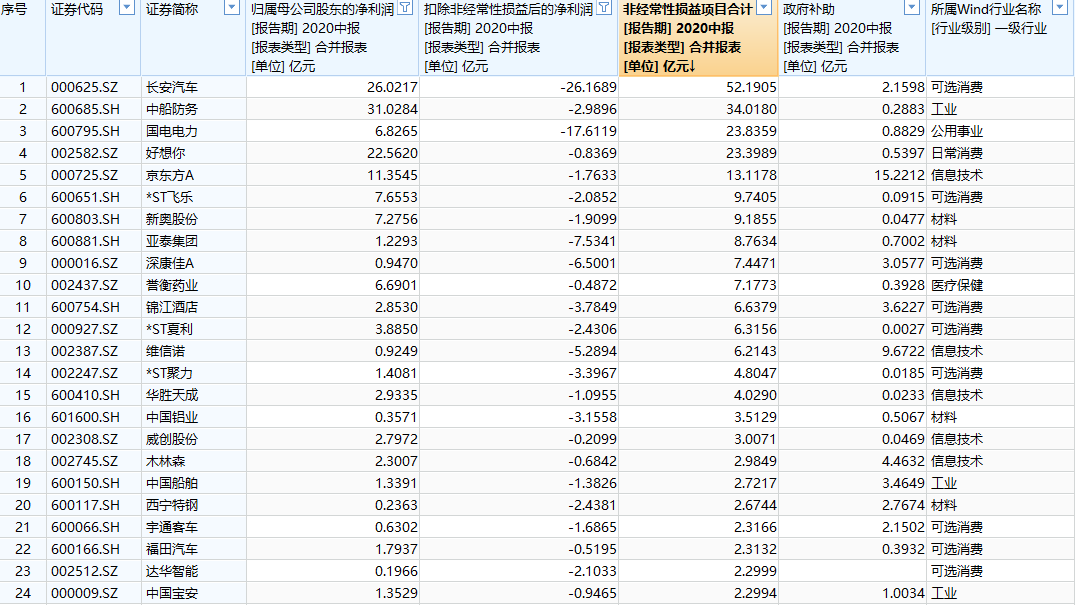Click filter icon on 归属母公司股东的净利润 column
The height and width of the screenshot is (605, 1076).
(x=406, y=8)
